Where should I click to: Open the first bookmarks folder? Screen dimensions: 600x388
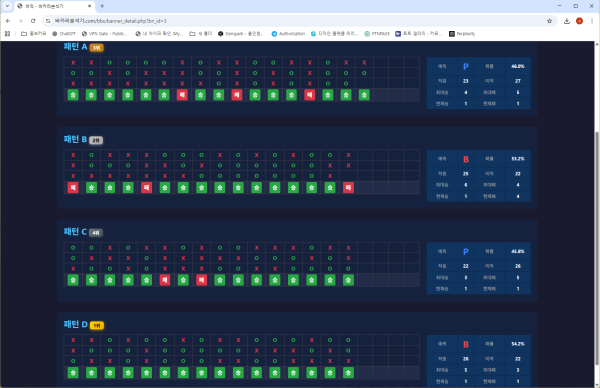pos(33,34)
